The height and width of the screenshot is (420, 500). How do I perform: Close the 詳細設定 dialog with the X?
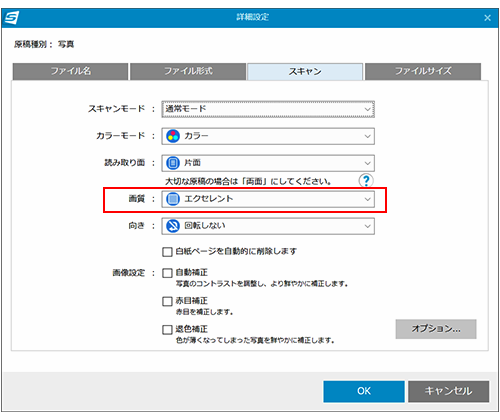pos(487,18)
